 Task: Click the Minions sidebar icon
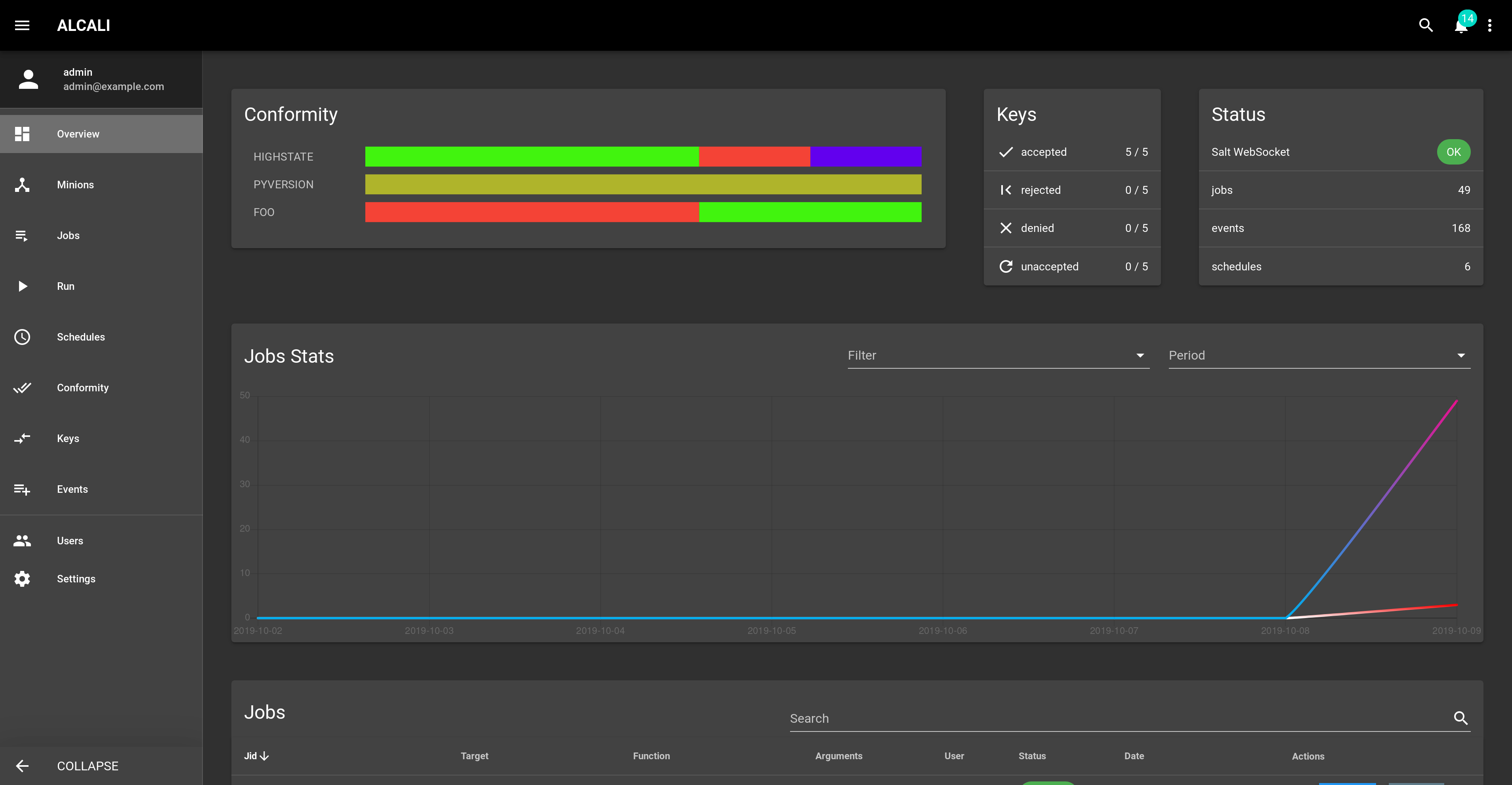point(22,185)
